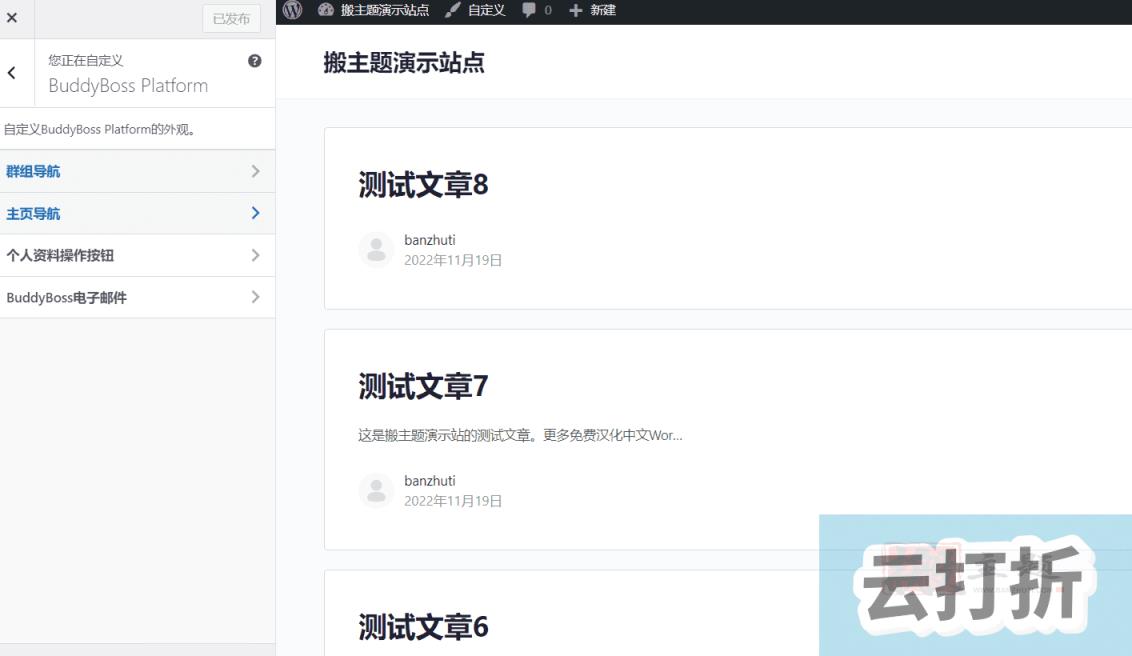Click the 您正在自定义 label
Image resolution: width=1132 pixels, height=656 pixels.
(85, 61)
